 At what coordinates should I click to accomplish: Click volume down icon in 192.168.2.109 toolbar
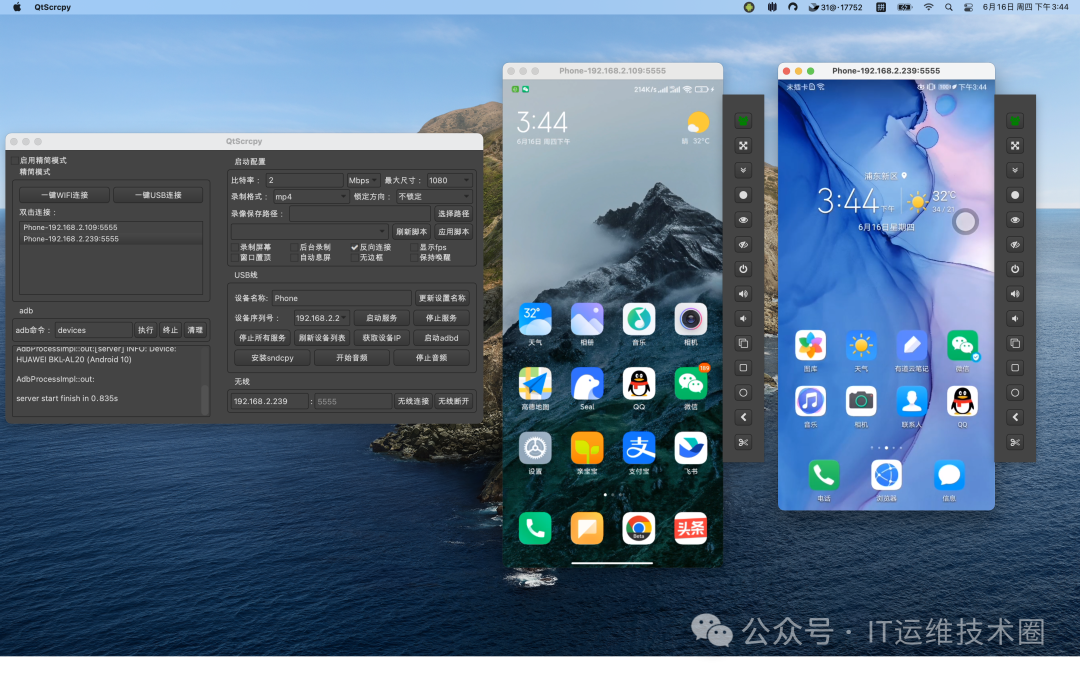click(743, 318)
